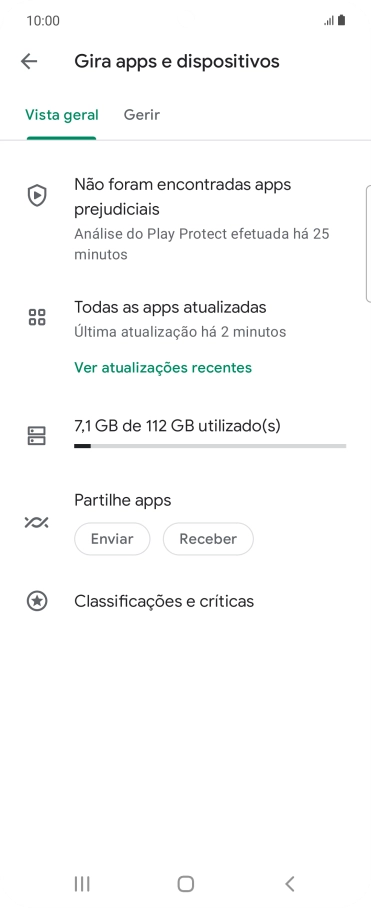The width and height of the screenshot is (371, 908).
Task: Tap the Receber button
Action: (208, 539)
